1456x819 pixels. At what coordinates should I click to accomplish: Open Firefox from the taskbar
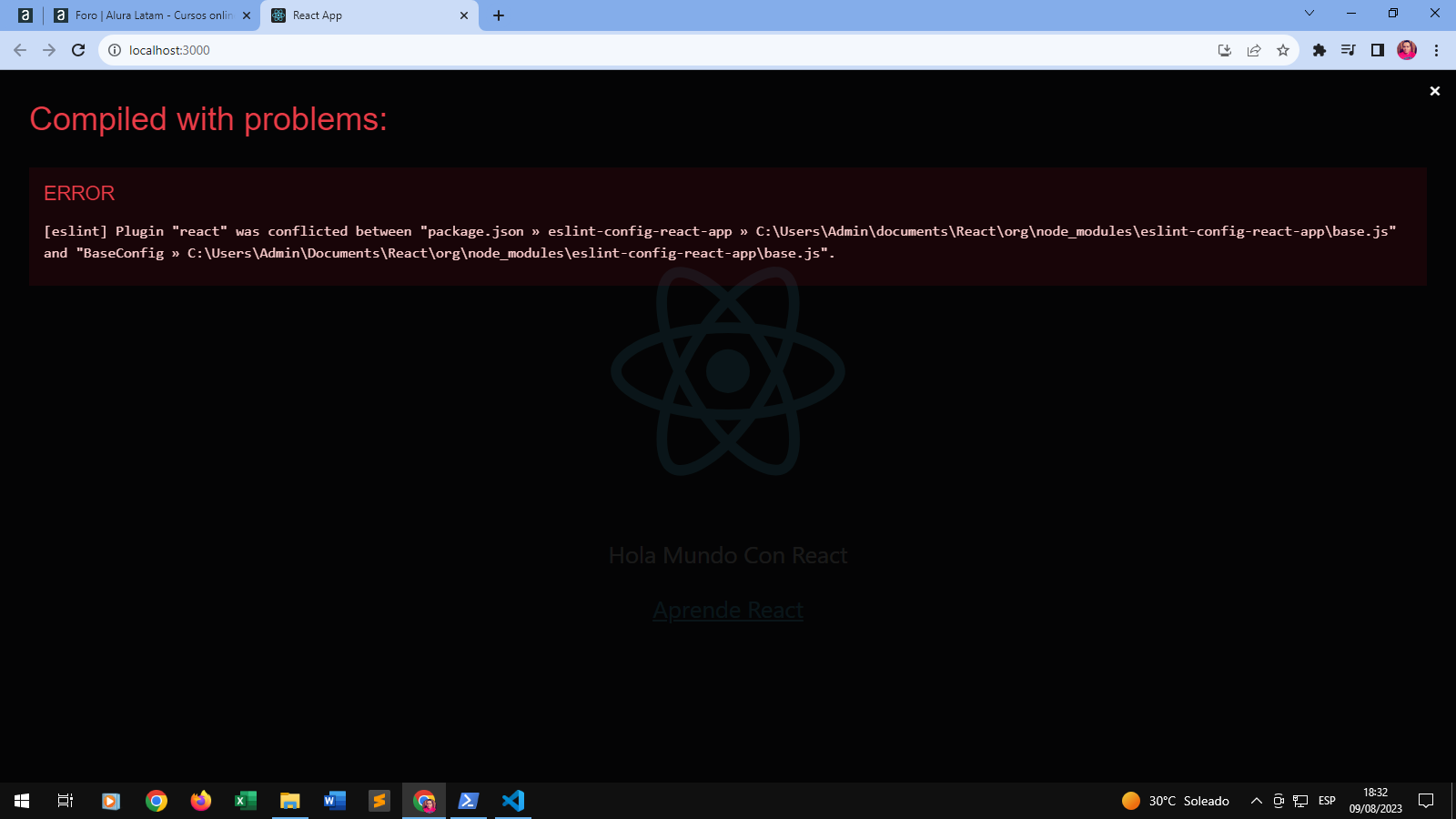(x=201, y=801)
